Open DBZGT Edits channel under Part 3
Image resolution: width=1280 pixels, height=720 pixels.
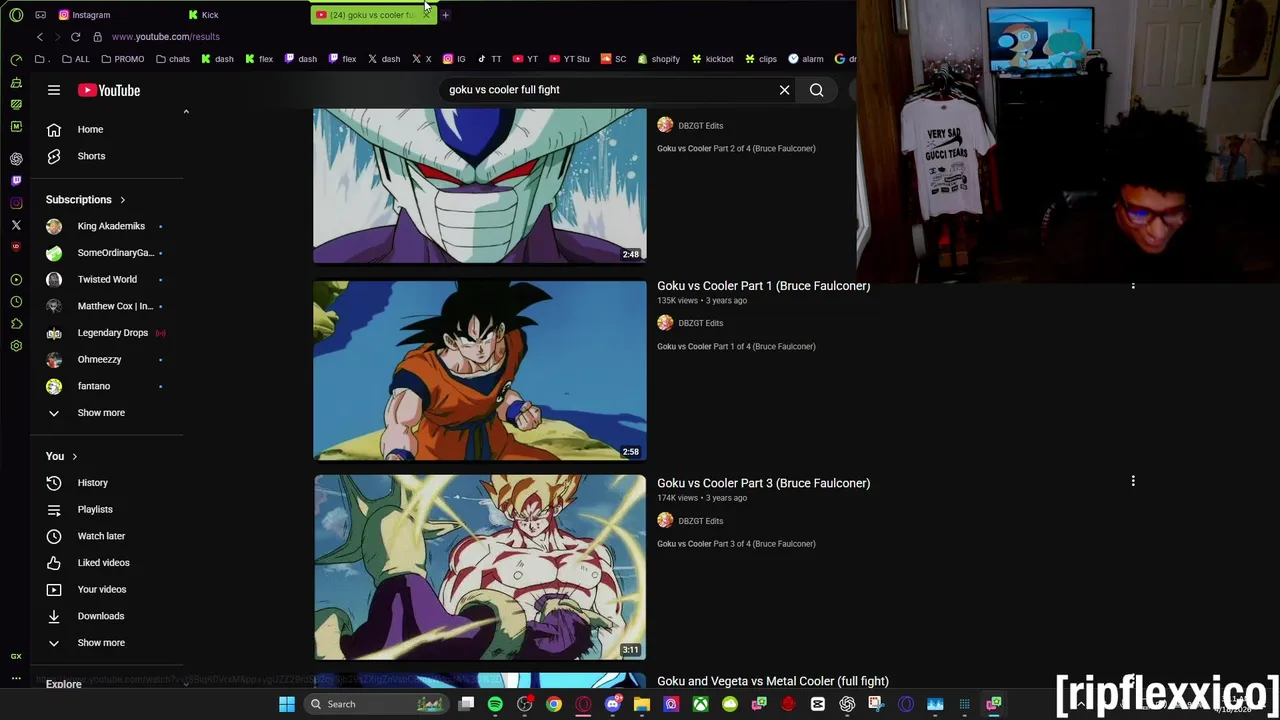click(700, 521)
